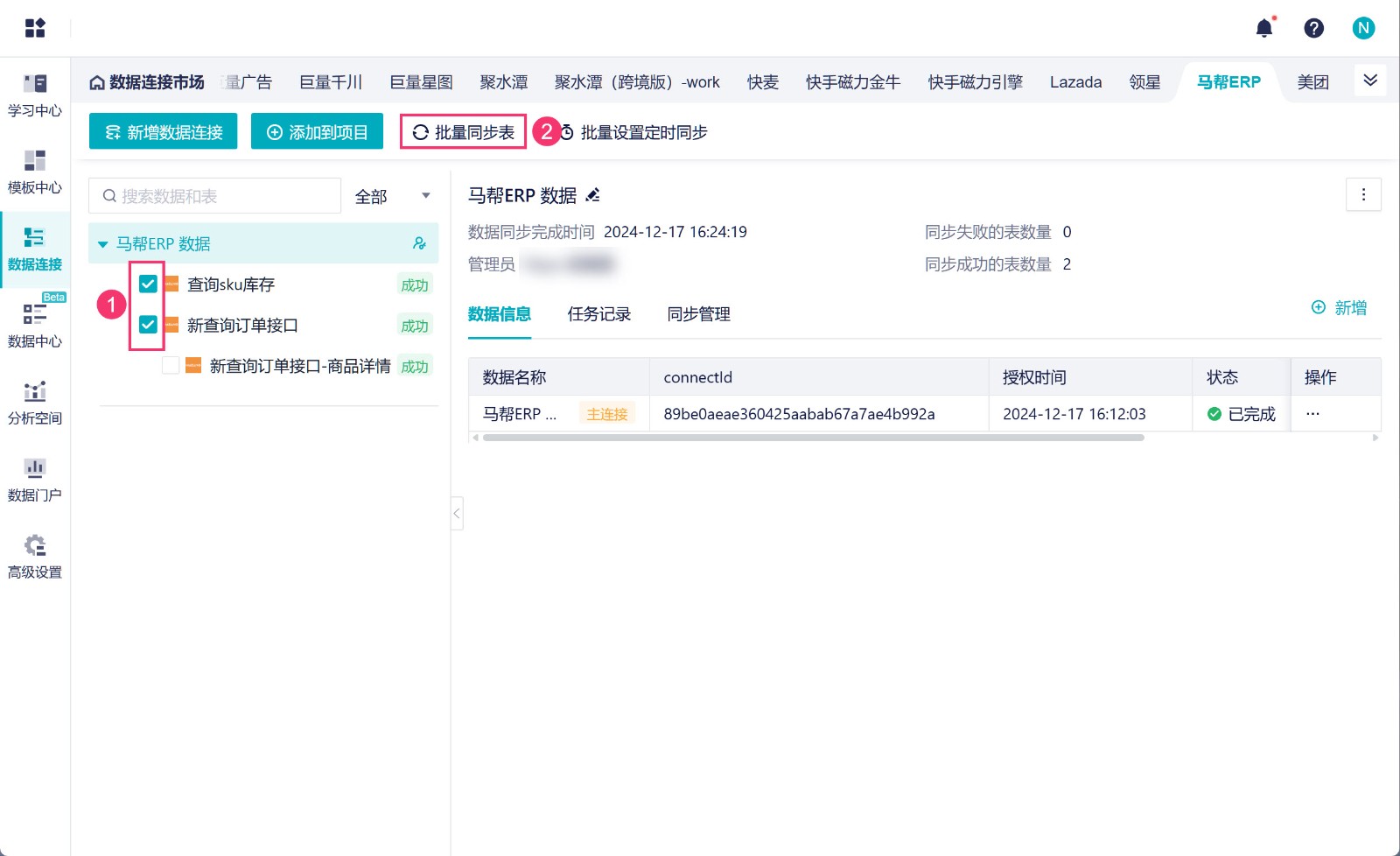
Task: Select the 查询sku库存 table row
Action: click(263, 284)
